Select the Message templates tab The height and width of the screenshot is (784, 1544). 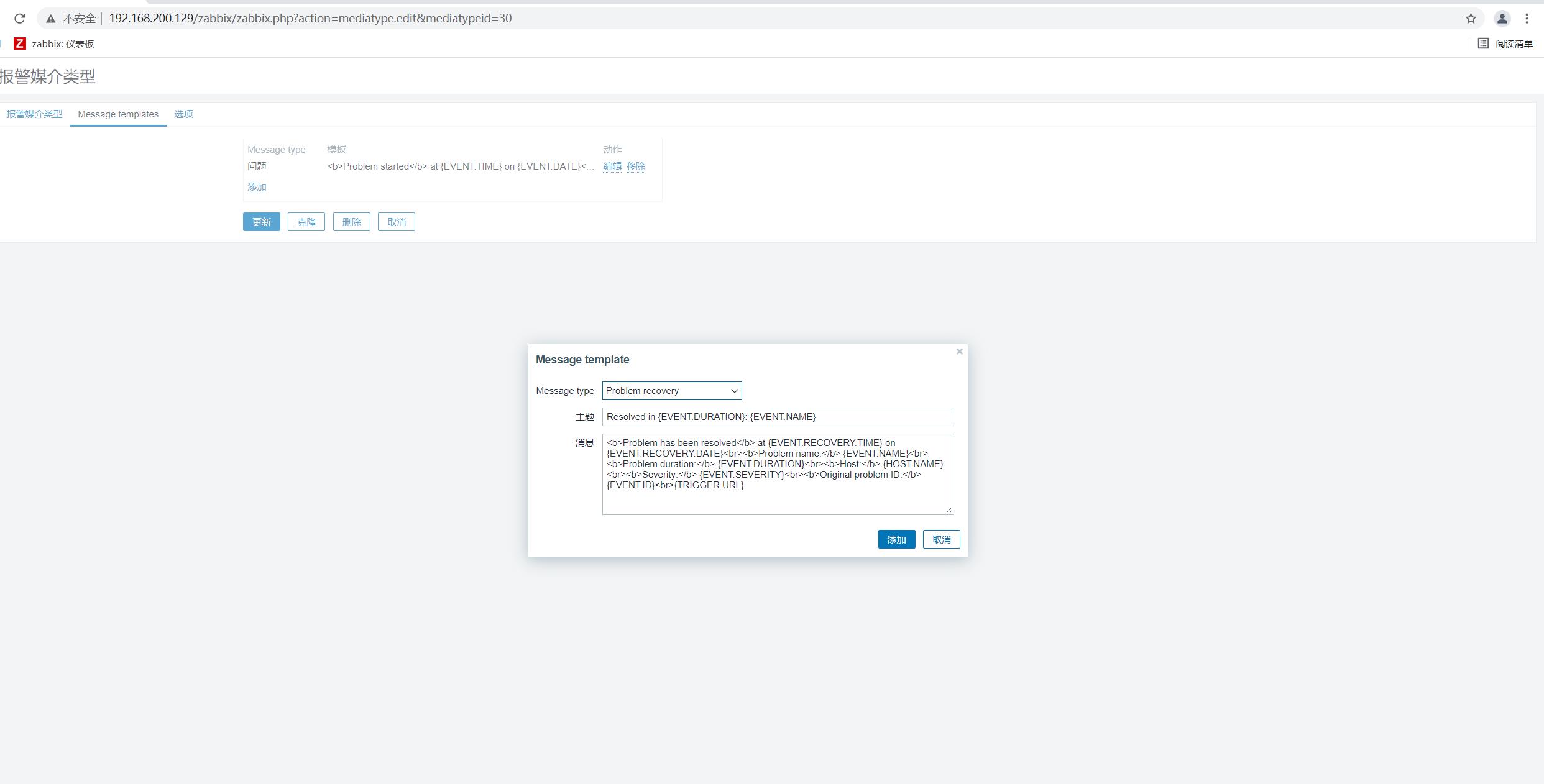click(x=118, y=114)
